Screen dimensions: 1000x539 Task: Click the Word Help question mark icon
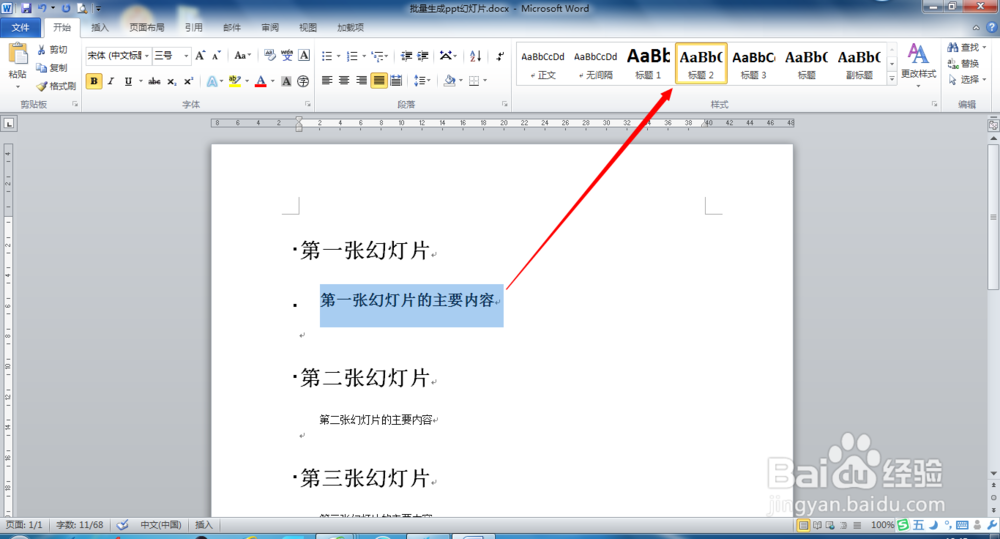[992, 27]
